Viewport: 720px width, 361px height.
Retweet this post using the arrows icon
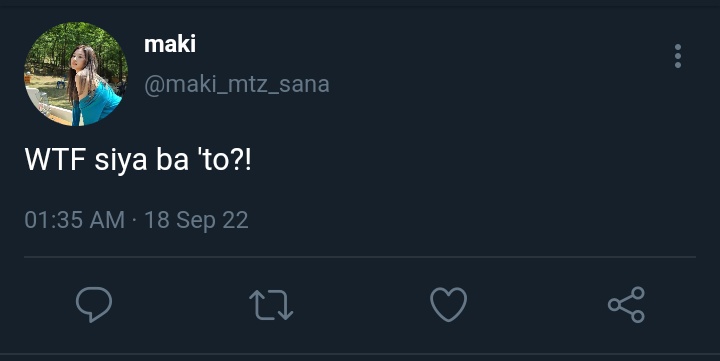(x=271, y=305)
